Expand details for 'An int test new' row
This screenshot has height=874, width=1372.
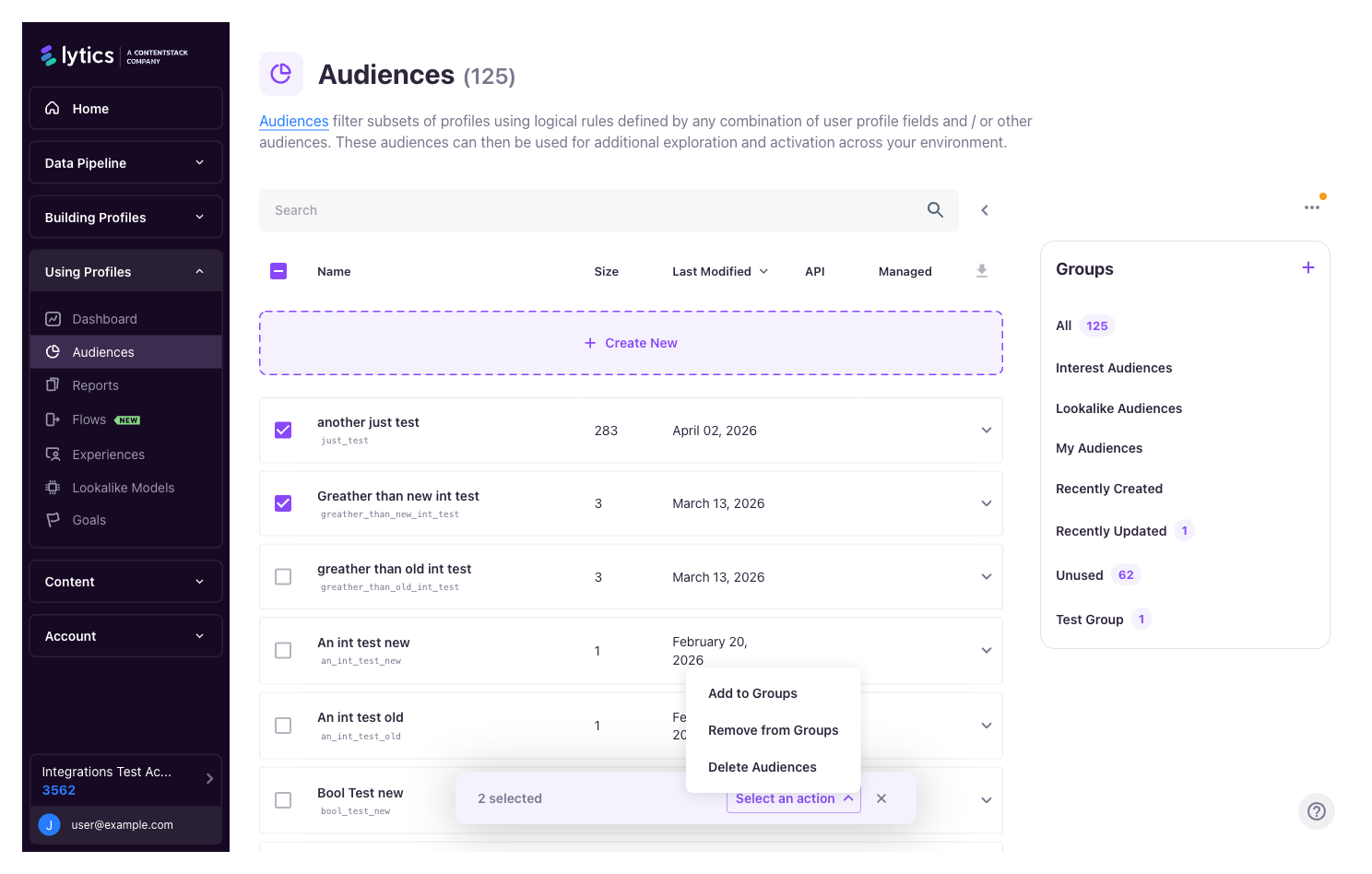coord(986,650)
